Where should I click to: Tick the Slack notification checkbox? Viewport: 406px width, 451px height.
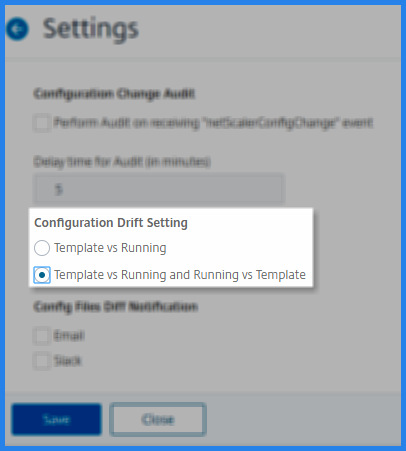[x=42, y=361]
